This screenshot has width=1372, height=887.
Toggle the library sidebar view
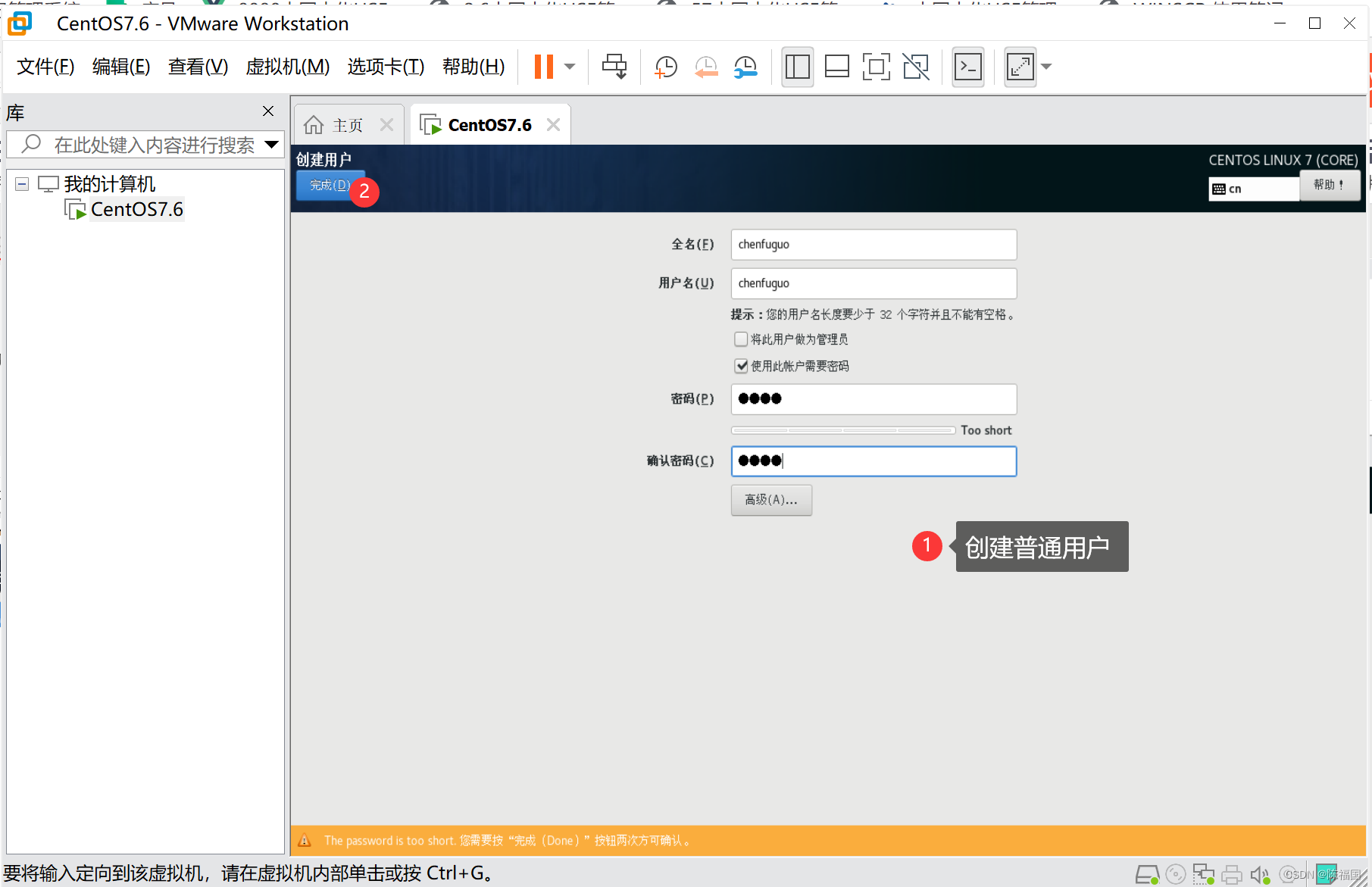coord(798,67)
